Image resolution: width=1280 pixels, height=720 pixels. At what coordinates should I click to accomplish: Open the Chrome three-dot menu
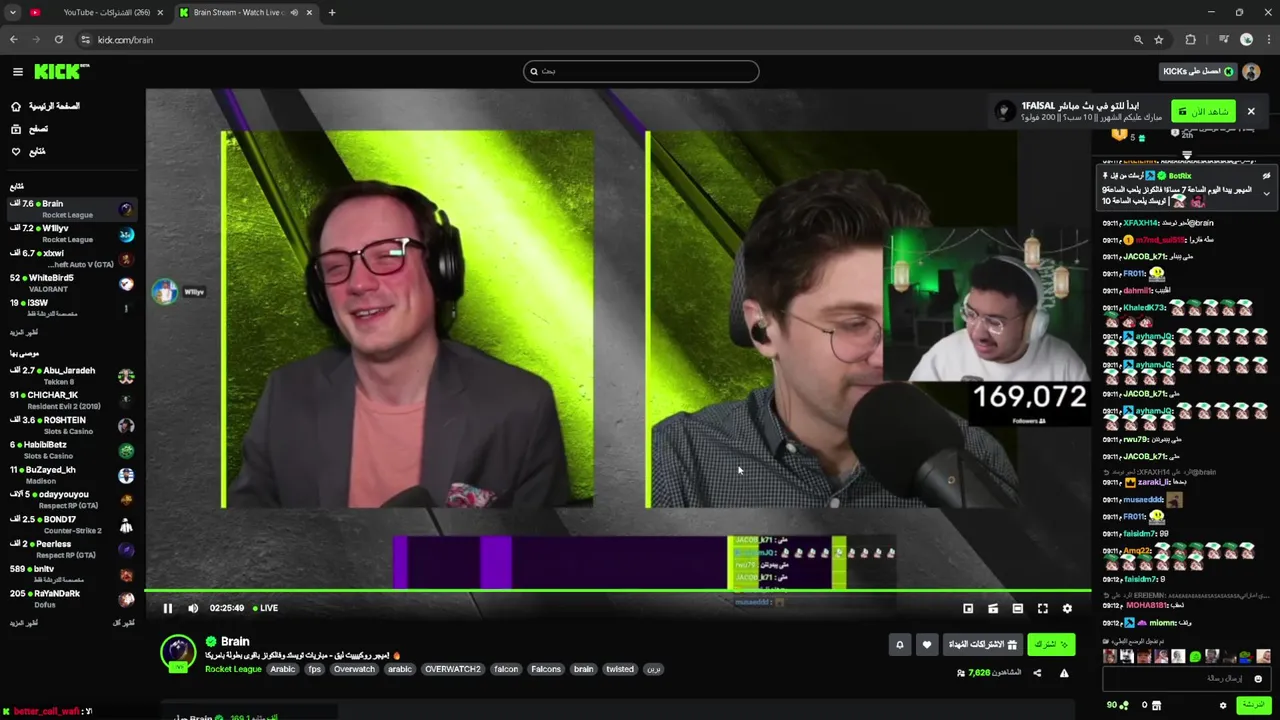coord(1267,40)
